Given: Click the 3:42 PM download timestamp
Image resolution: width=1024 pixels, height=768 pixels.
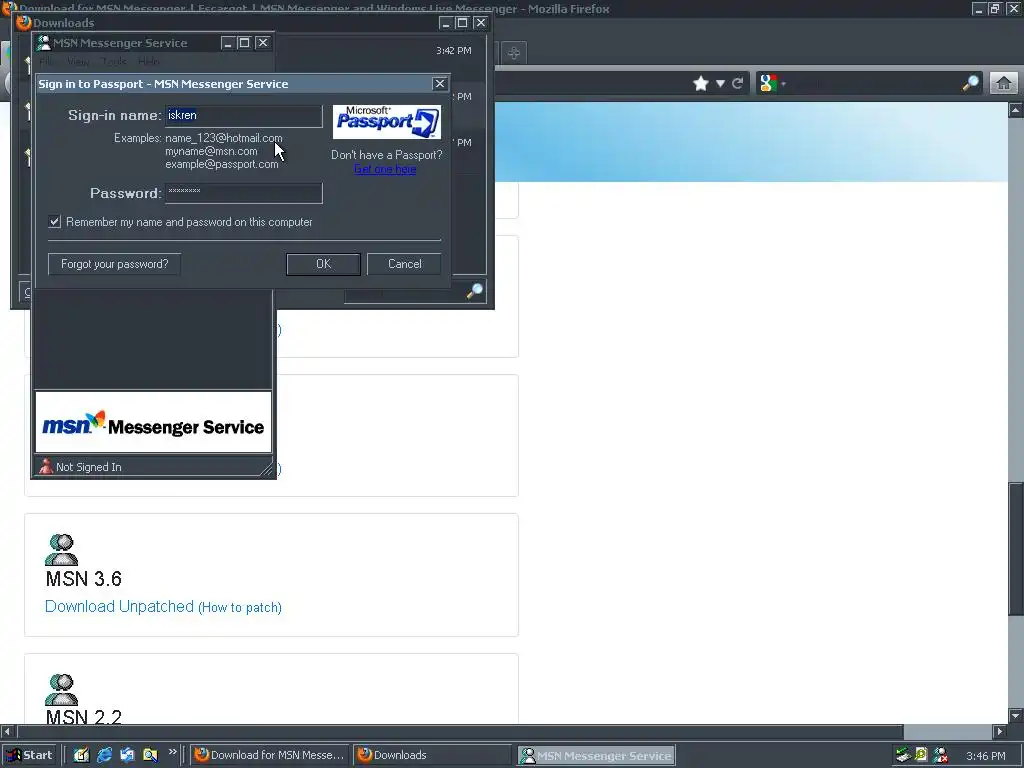Looking at the screenshot, I should [x=454, y=50].
